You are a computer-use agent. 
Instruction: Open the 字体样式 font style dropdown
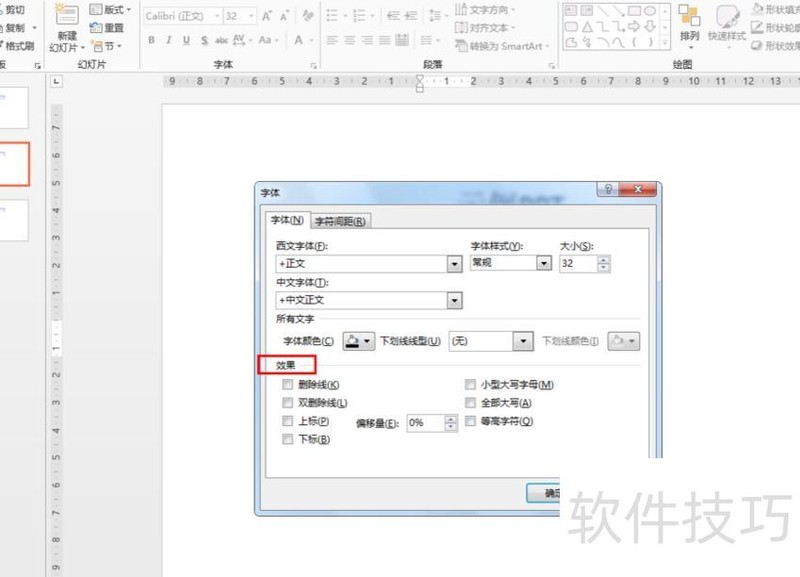pos(544,263)
